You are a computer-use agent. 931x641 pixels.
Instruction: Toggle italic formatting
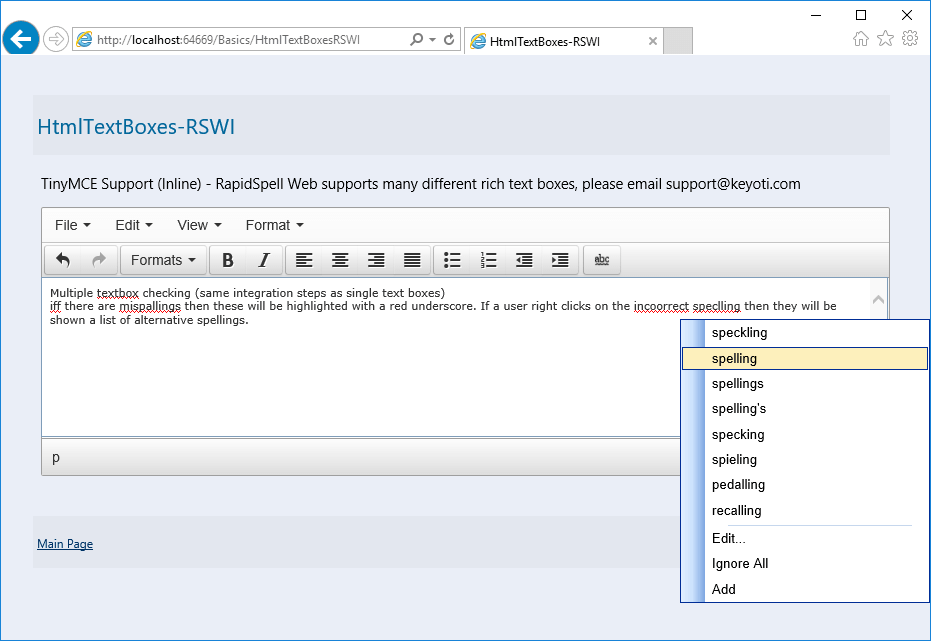coord(265,260)
